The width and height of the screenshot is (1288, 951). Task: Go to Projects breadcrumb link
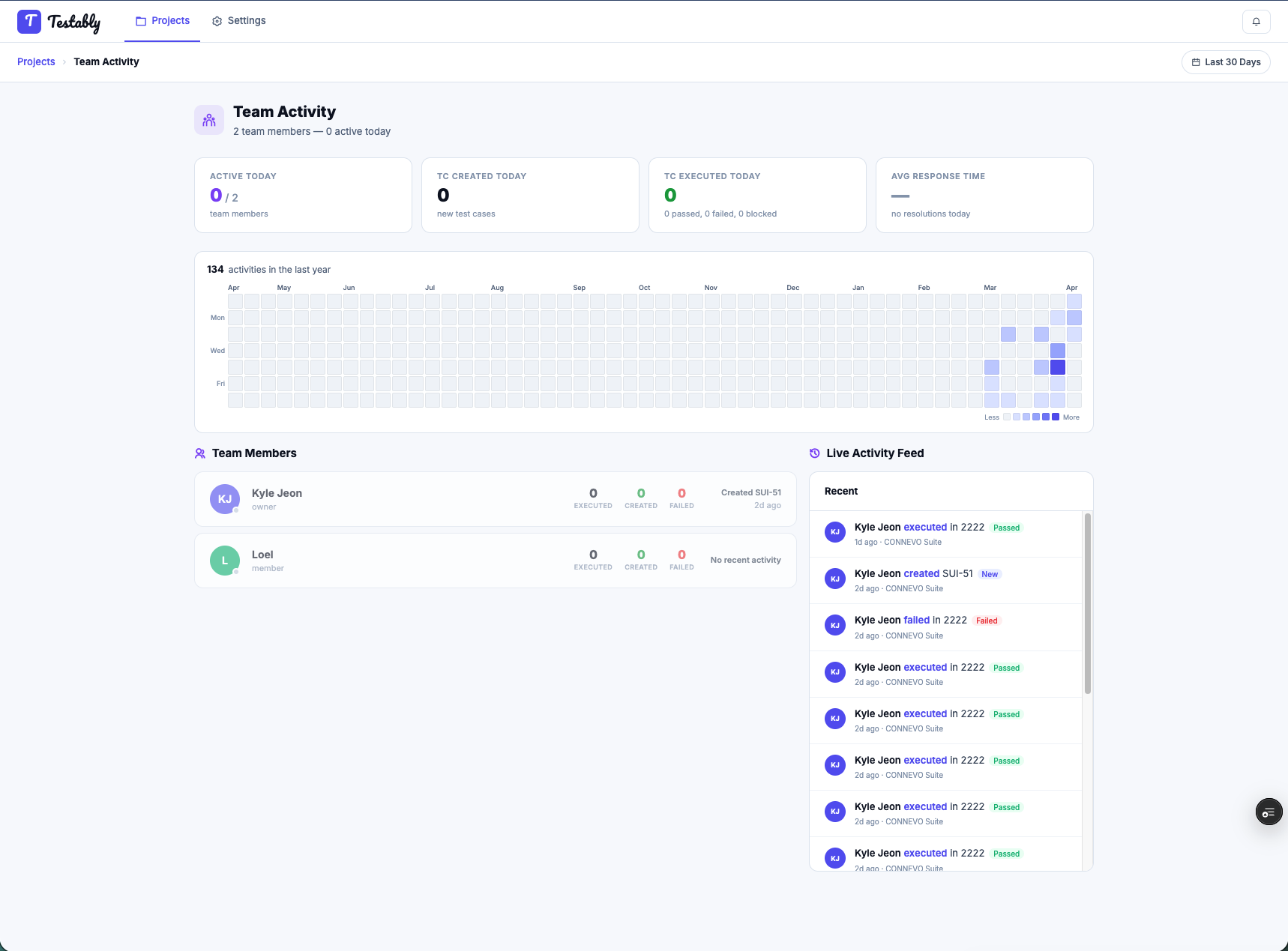click(x=36, y=62)
